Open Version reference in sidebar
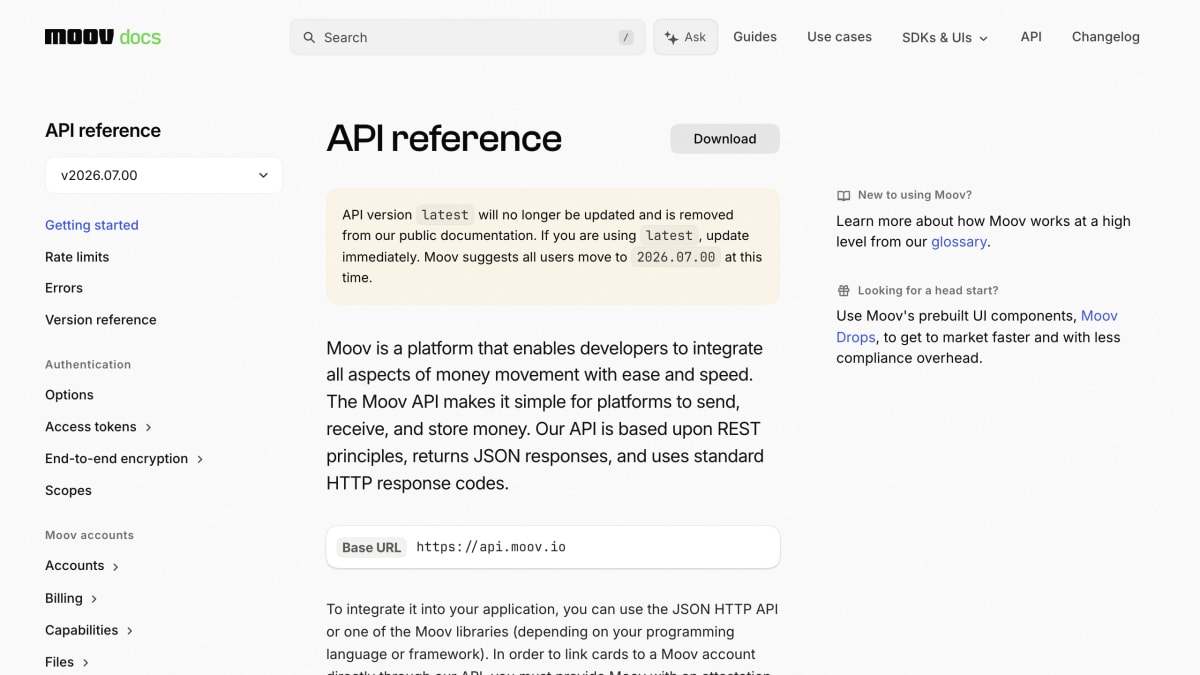This screenshot has width=1200, height=675. [x=101, y=320]
